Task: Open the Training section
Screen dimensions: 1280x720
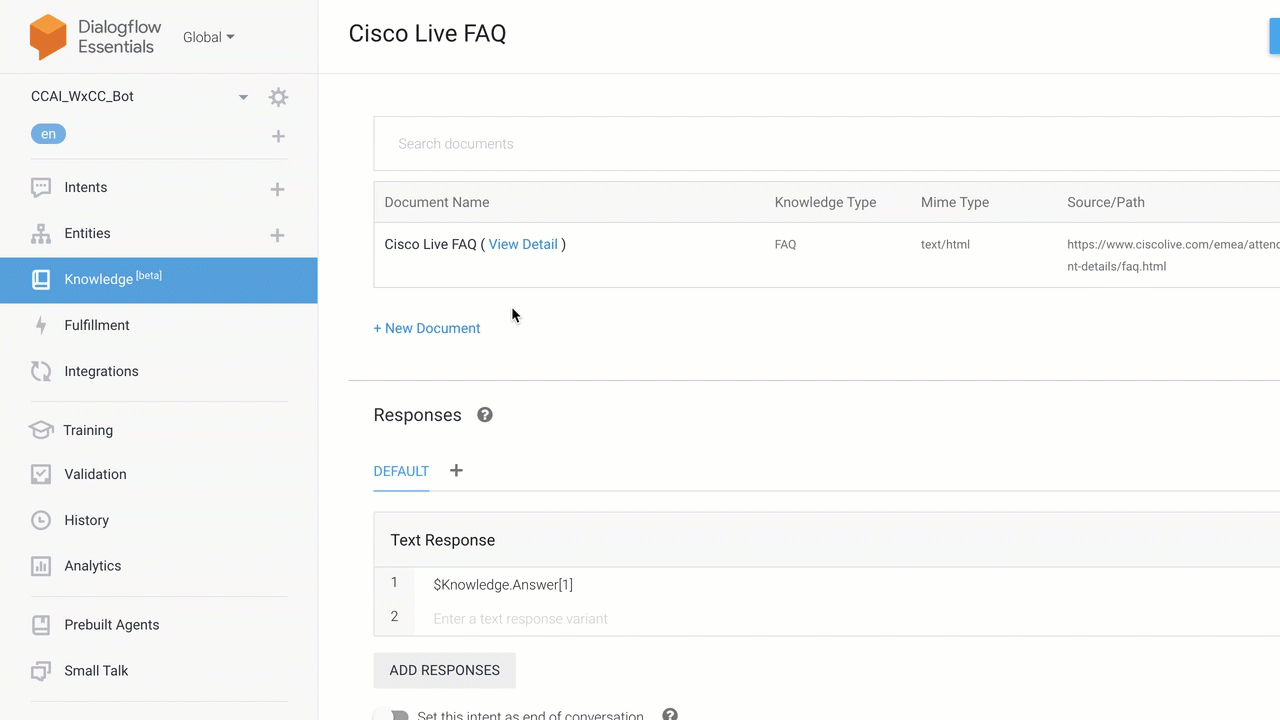Action: (x=88, y=430)
